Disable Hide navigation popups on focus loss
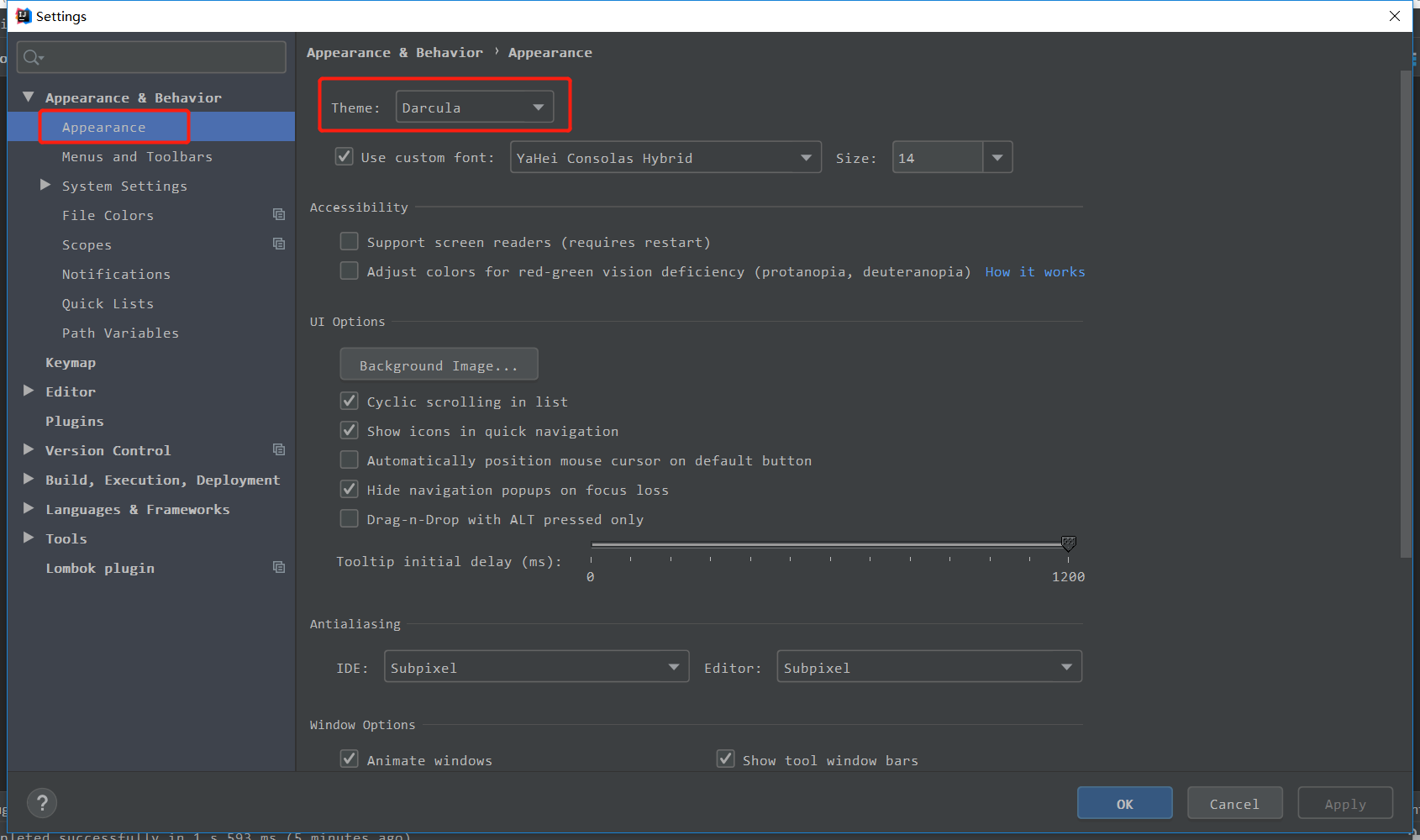 (x=349, y=489)
